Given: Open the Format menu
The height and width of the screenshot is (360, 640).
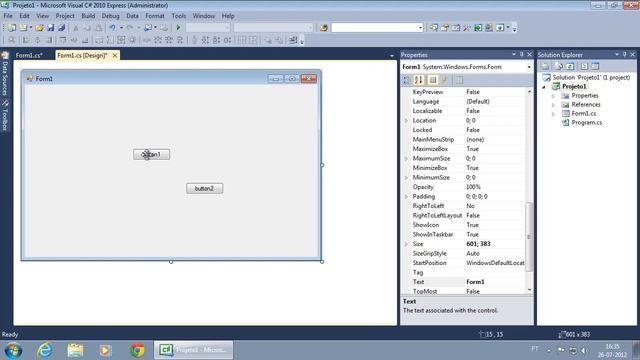Looking at the screenshot, I should pos(155,16).
